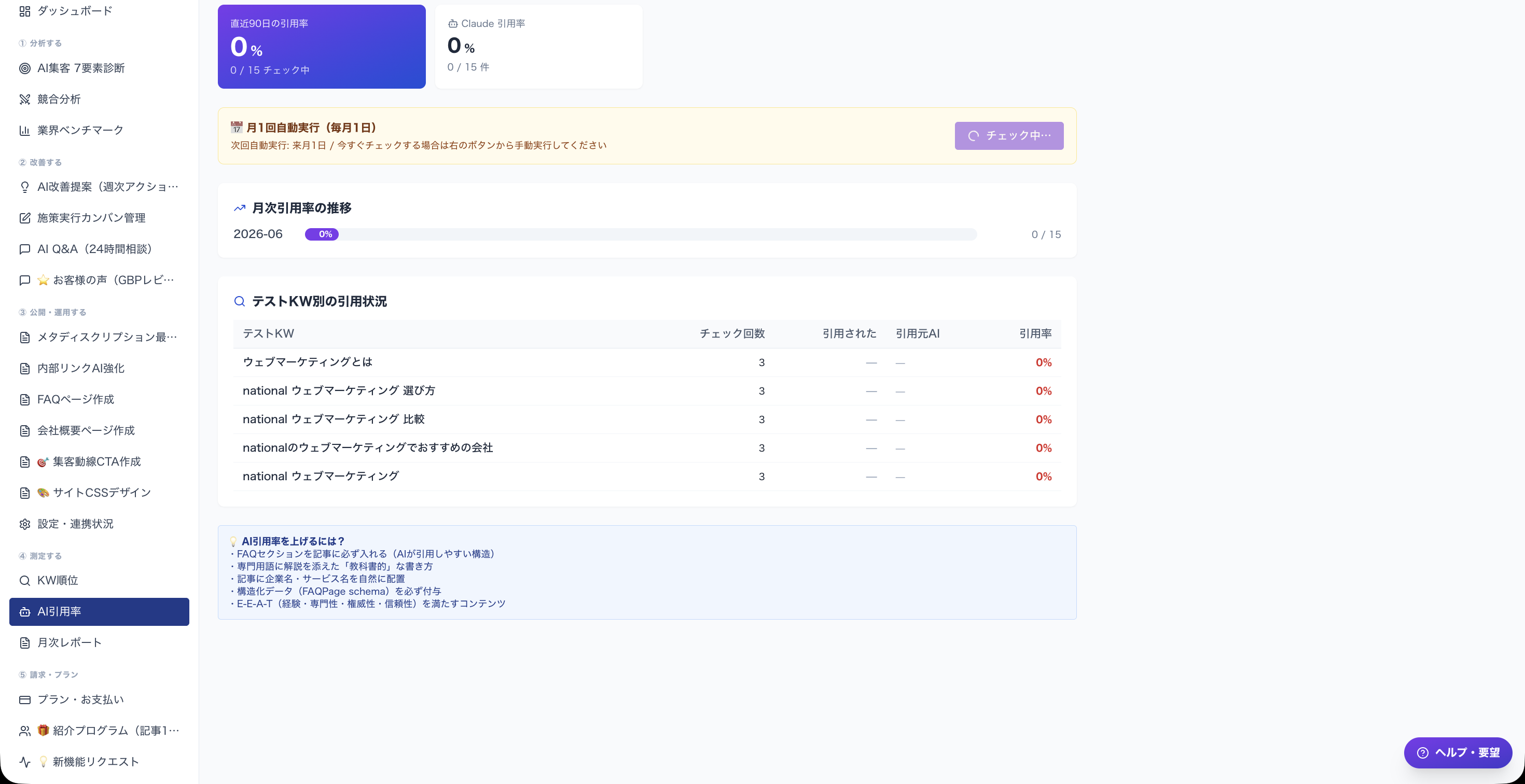Click the trend arrow icon by 月次引用率の推移
This screenshot has height=784, width=1525.
pos(239,208)
